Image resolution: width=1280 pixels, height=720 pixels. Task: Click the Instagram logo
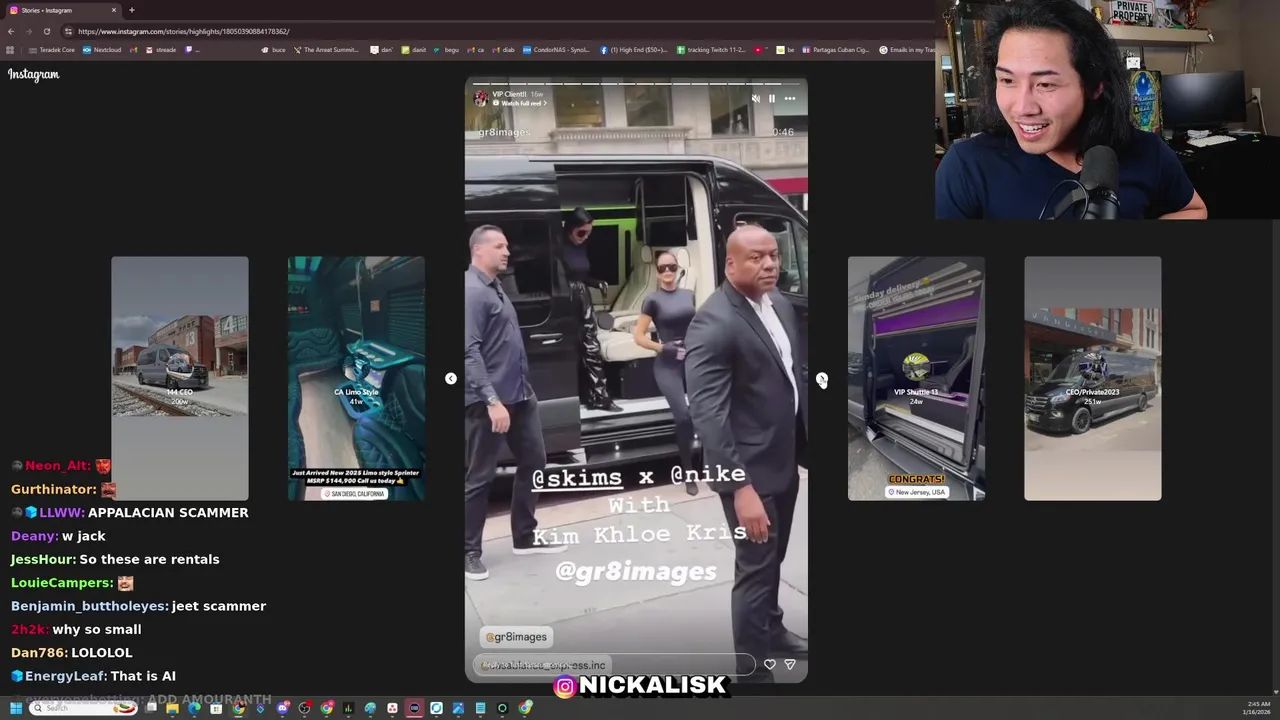click(34, 74)
